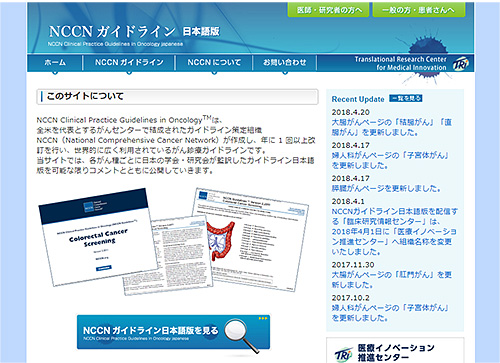Open the colon anatomy diagram page thumbnail

pyautogui.click(x=250, y=239)
